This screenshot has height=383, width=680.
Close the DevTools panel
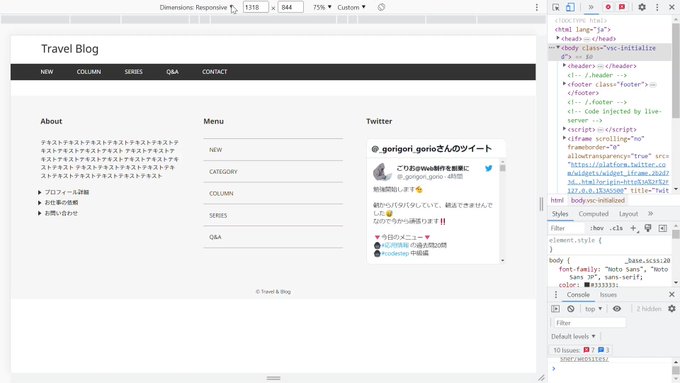[671, 7]
